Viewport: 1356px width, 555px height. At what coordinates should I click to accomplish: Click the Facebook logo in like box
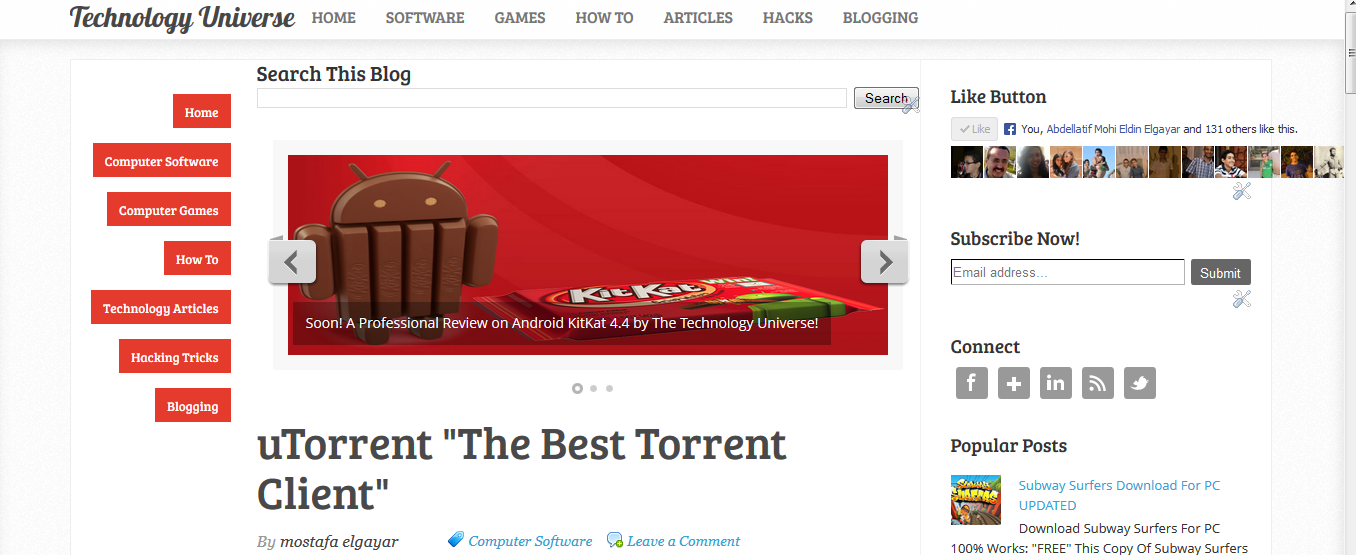(1010, 129)
